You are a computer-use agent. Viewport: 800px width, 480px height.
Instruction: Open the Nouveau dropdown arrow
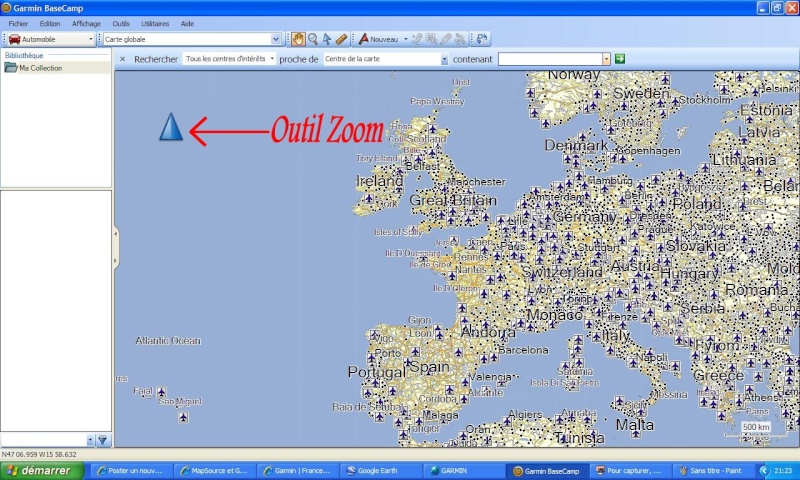406,39
